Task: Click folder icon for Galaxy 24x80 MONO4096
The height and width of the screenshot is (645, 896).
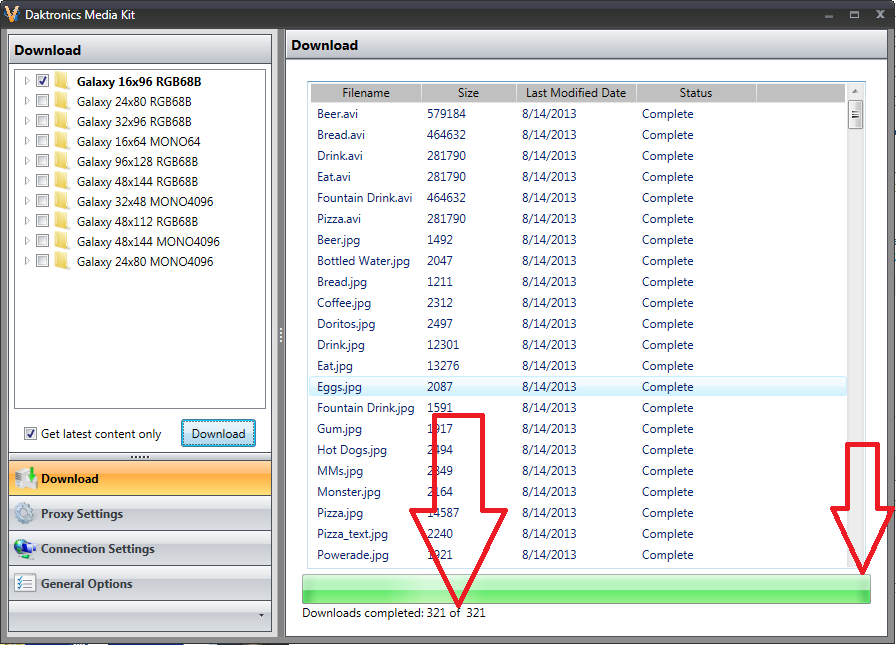Action: (62, 261)
